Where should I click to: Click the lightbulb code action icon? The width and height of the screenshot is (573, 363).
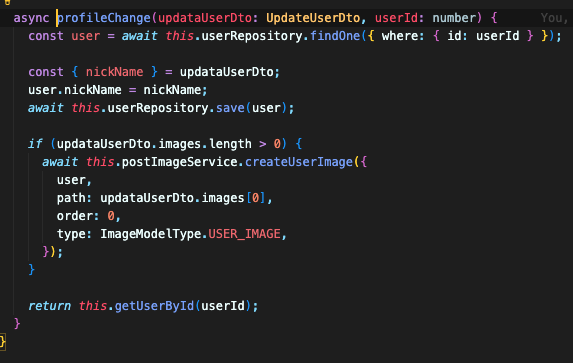[7, 3]
